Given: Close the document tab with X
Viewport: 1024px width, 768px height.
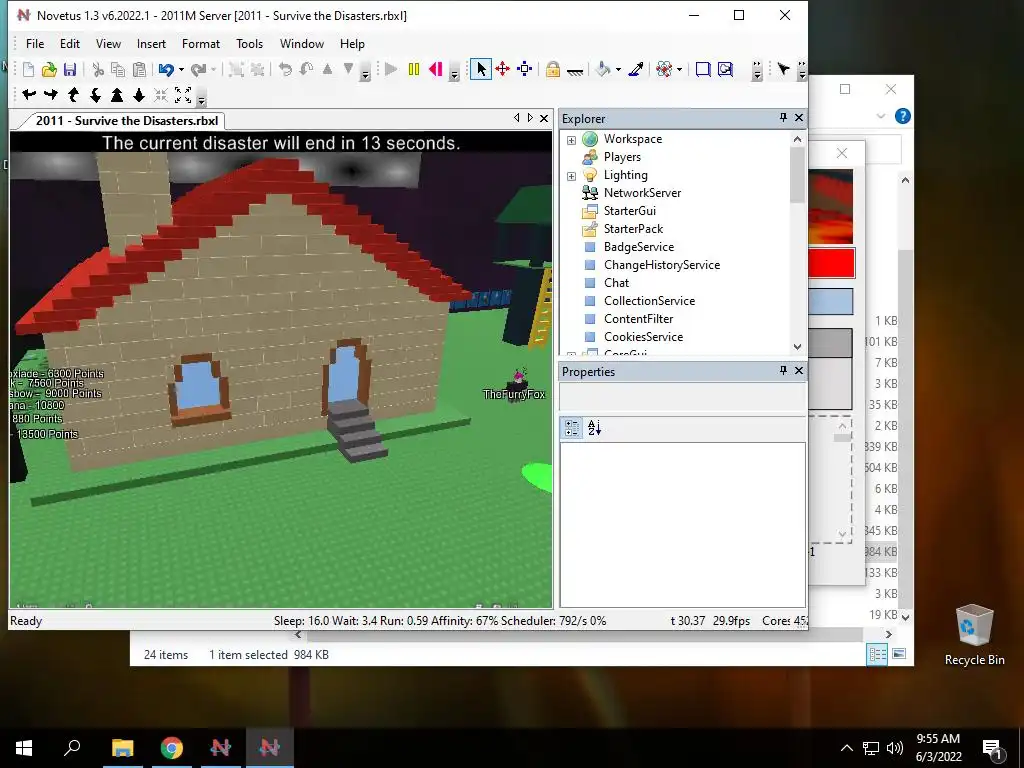Looking at the screenshot, I should 543,118.
